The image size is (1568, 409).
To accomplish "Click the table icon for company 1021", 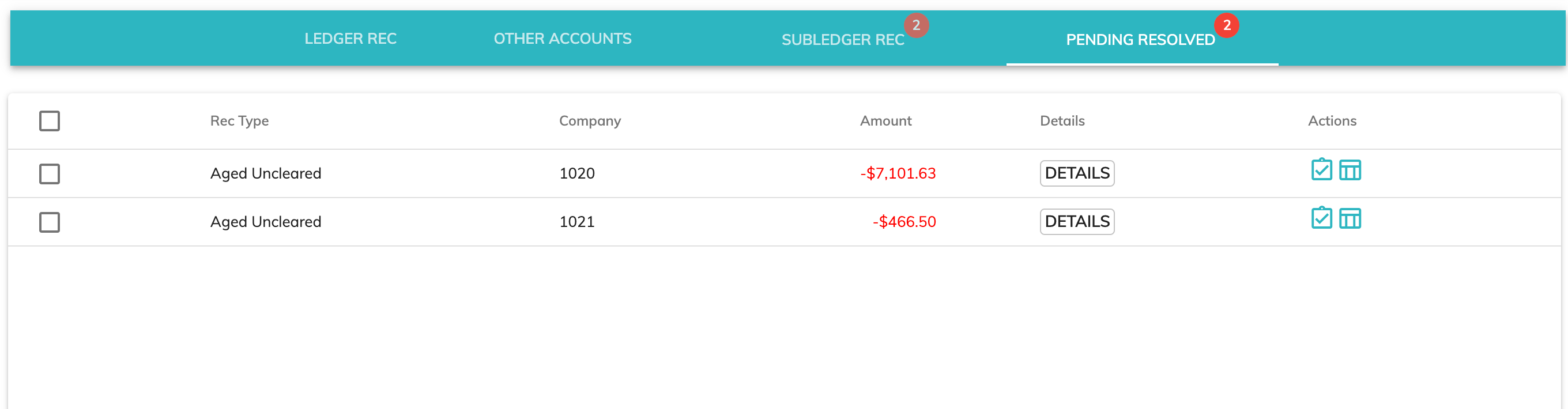I will click(1350, 218).
